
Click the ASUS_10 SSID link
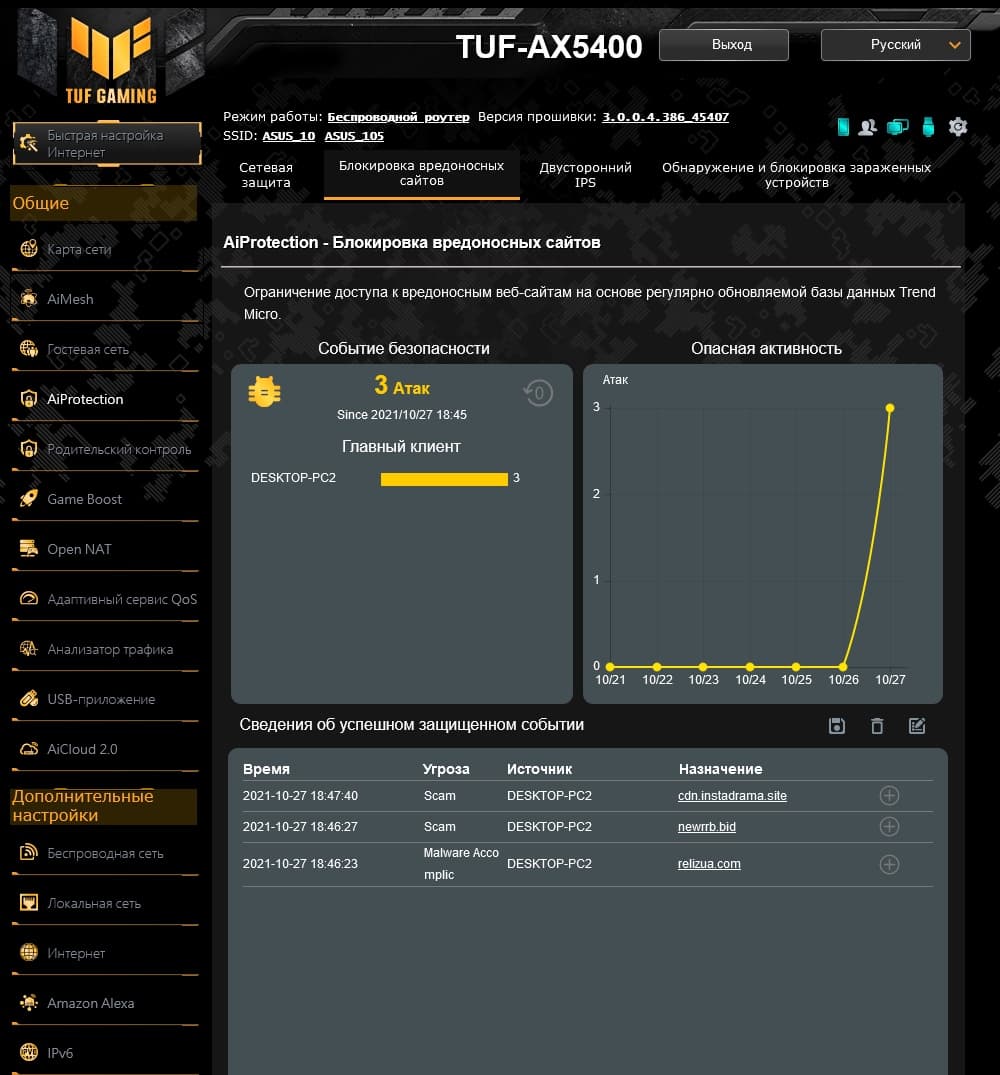[289, 136]
